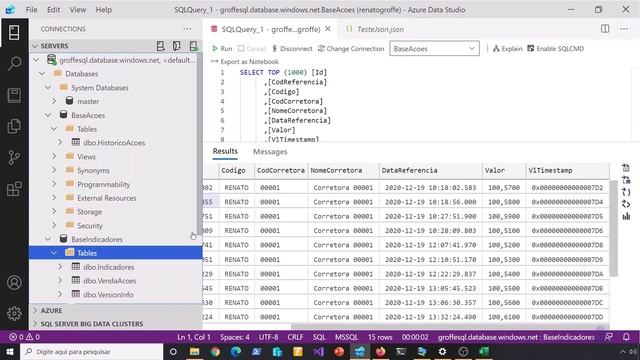Image resolution: width=640 pixels, height=360 pixels.
Task: Click the New Connection icon in Servers
Action: pos(160,46)
